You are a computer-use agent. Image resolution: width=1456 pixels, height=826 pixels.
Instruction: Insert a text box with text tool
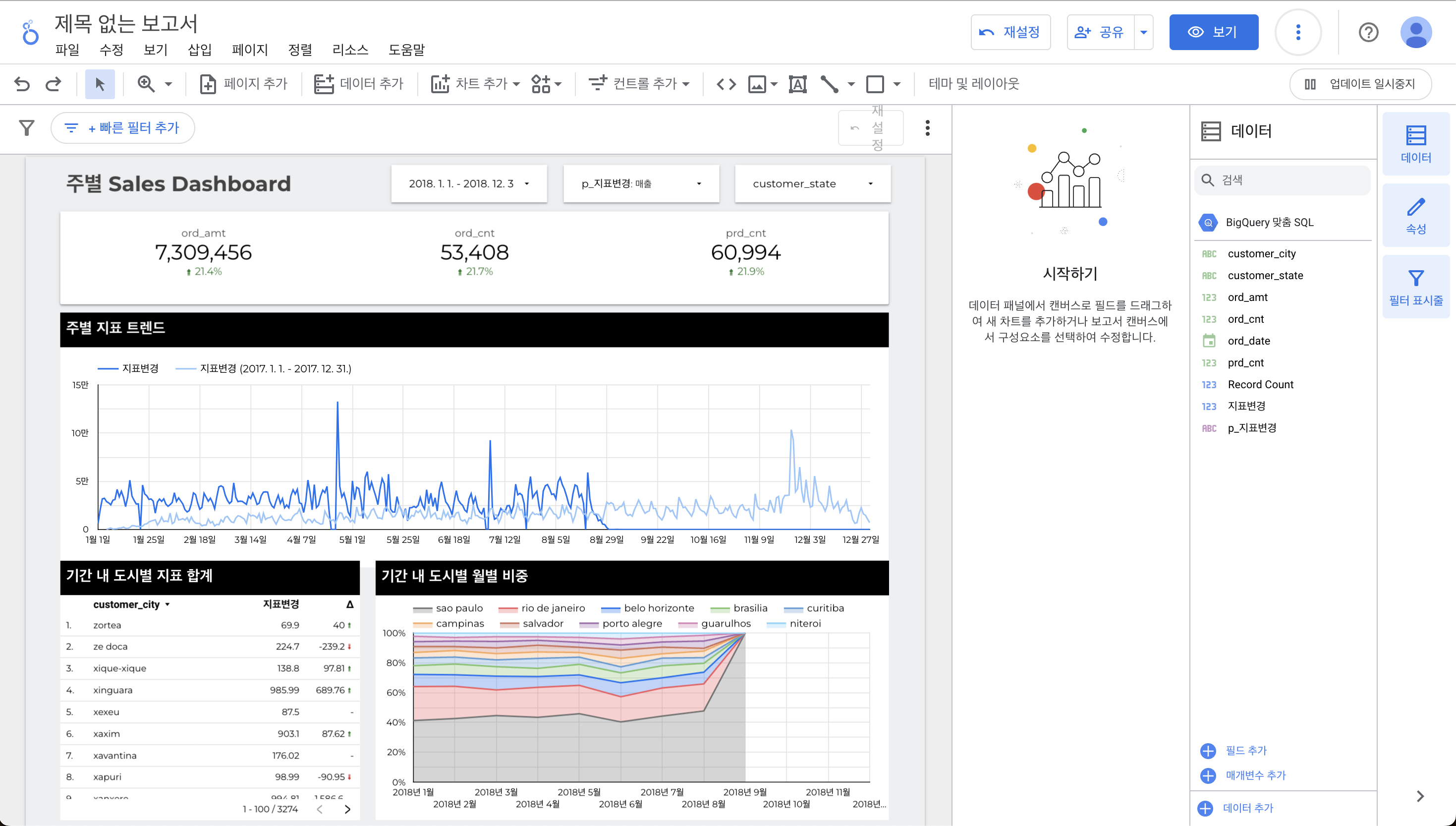click(x=797, y=84)
